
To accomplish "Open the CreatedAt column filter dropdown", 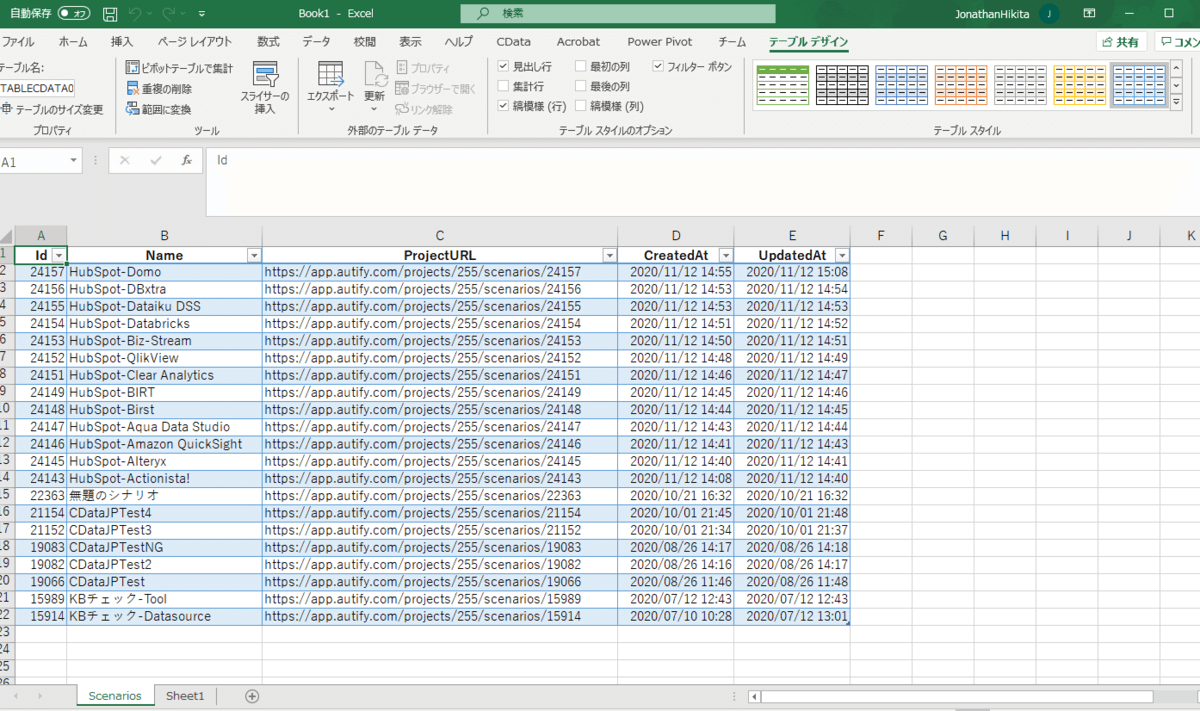I will click(725, 256).
